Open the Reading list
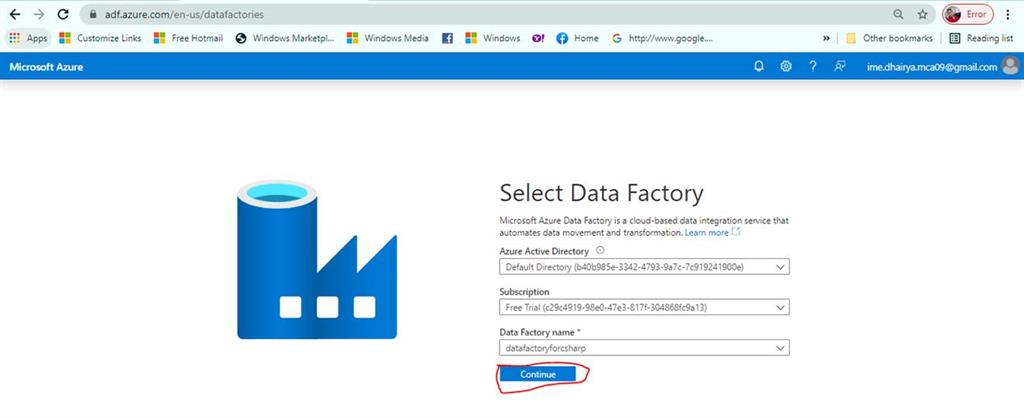 (x=982, y=38)
